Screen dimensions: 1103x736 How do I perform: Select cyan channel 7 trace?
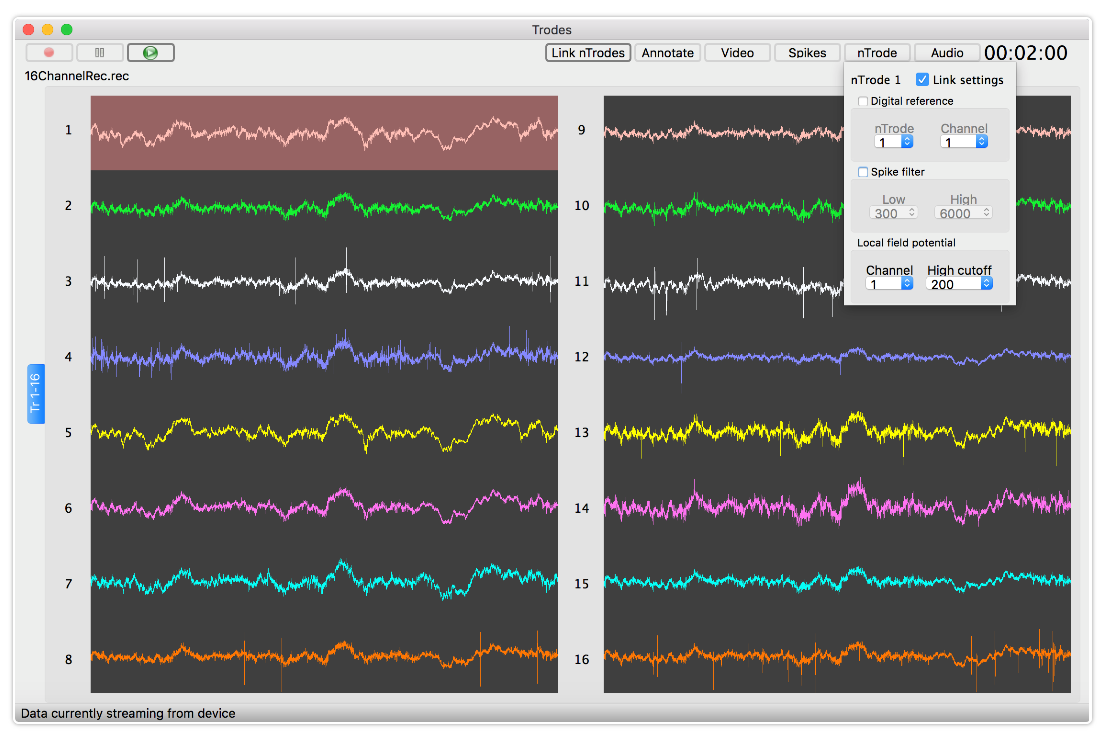pyautogui.click(x=324, y=581)
